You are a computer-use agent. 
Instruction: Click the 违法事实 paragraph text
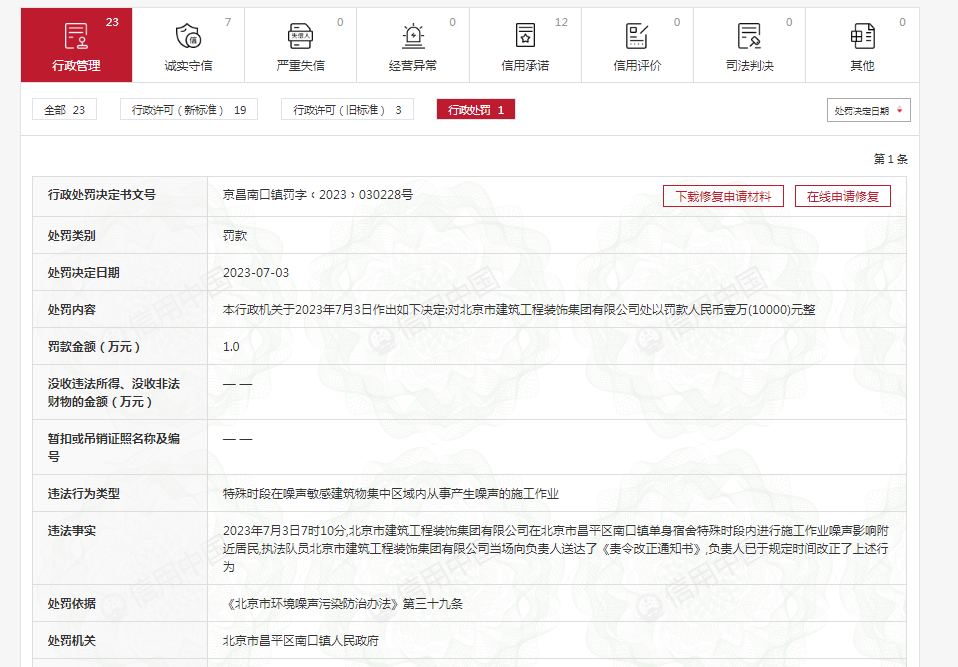pos(555,548)
